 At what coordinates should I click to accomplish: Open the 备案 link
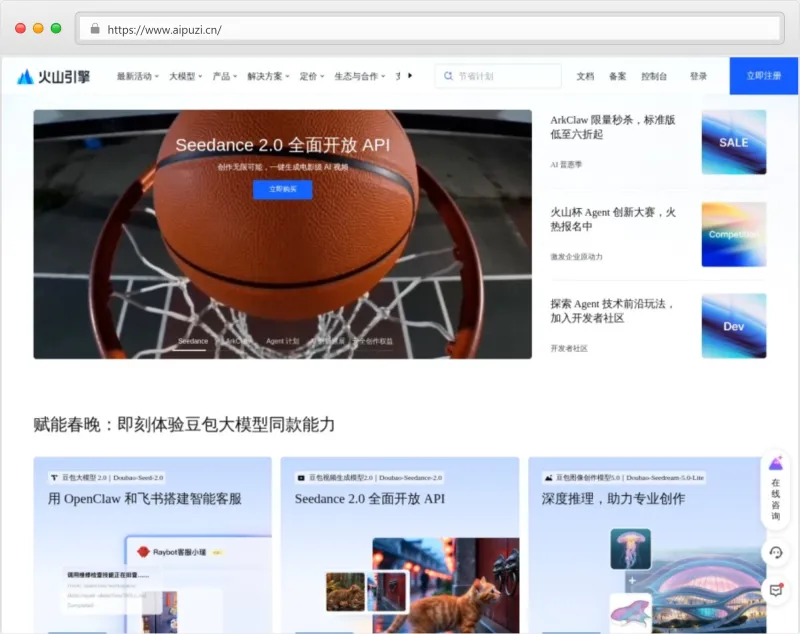click(617, 76)
